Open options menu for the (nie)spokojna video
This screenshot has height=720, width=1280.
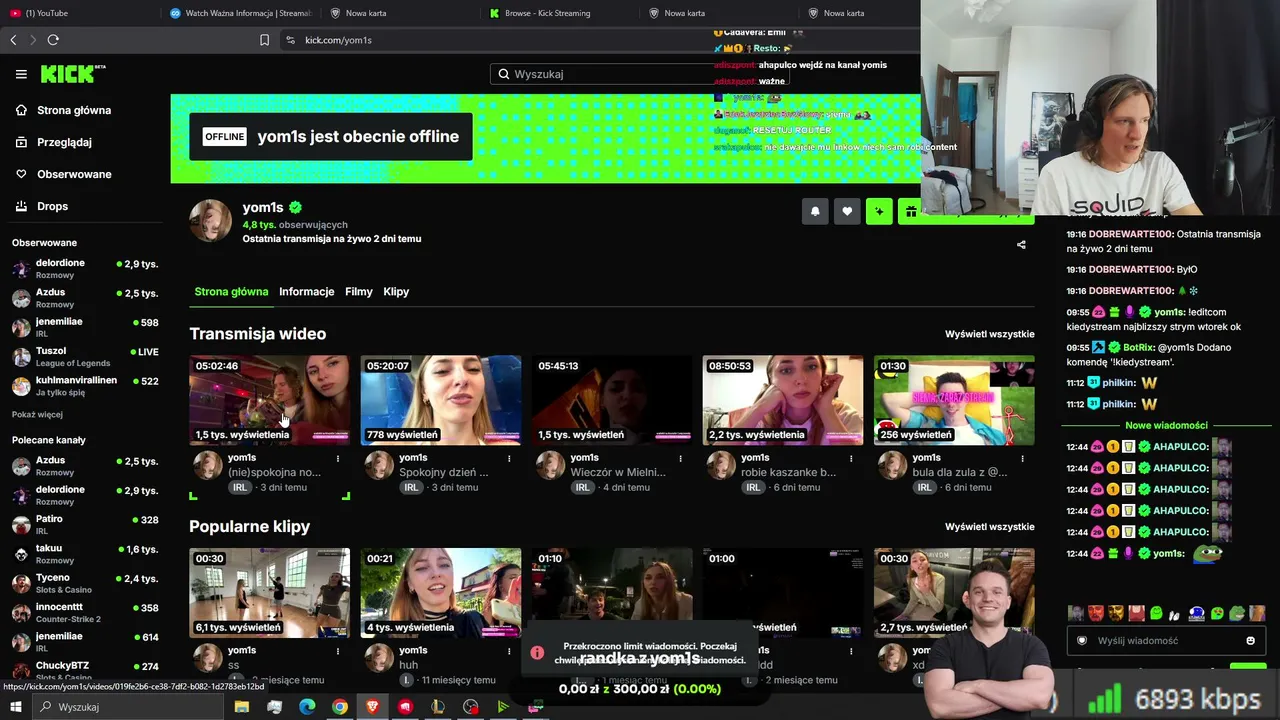[338, 459]
